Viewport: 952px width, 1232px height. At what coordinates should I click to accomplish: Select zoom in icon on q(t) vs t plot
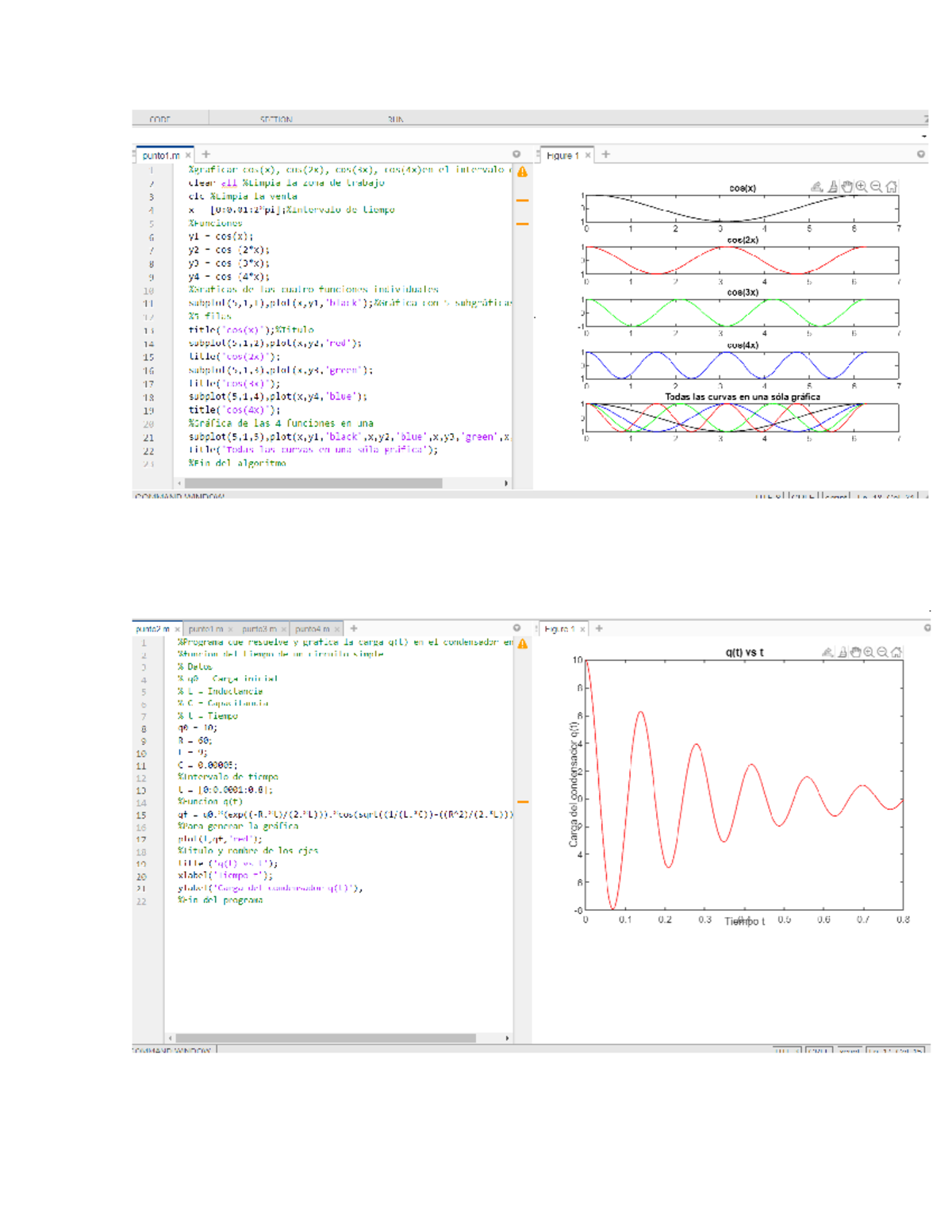click(x=869, y=652)
